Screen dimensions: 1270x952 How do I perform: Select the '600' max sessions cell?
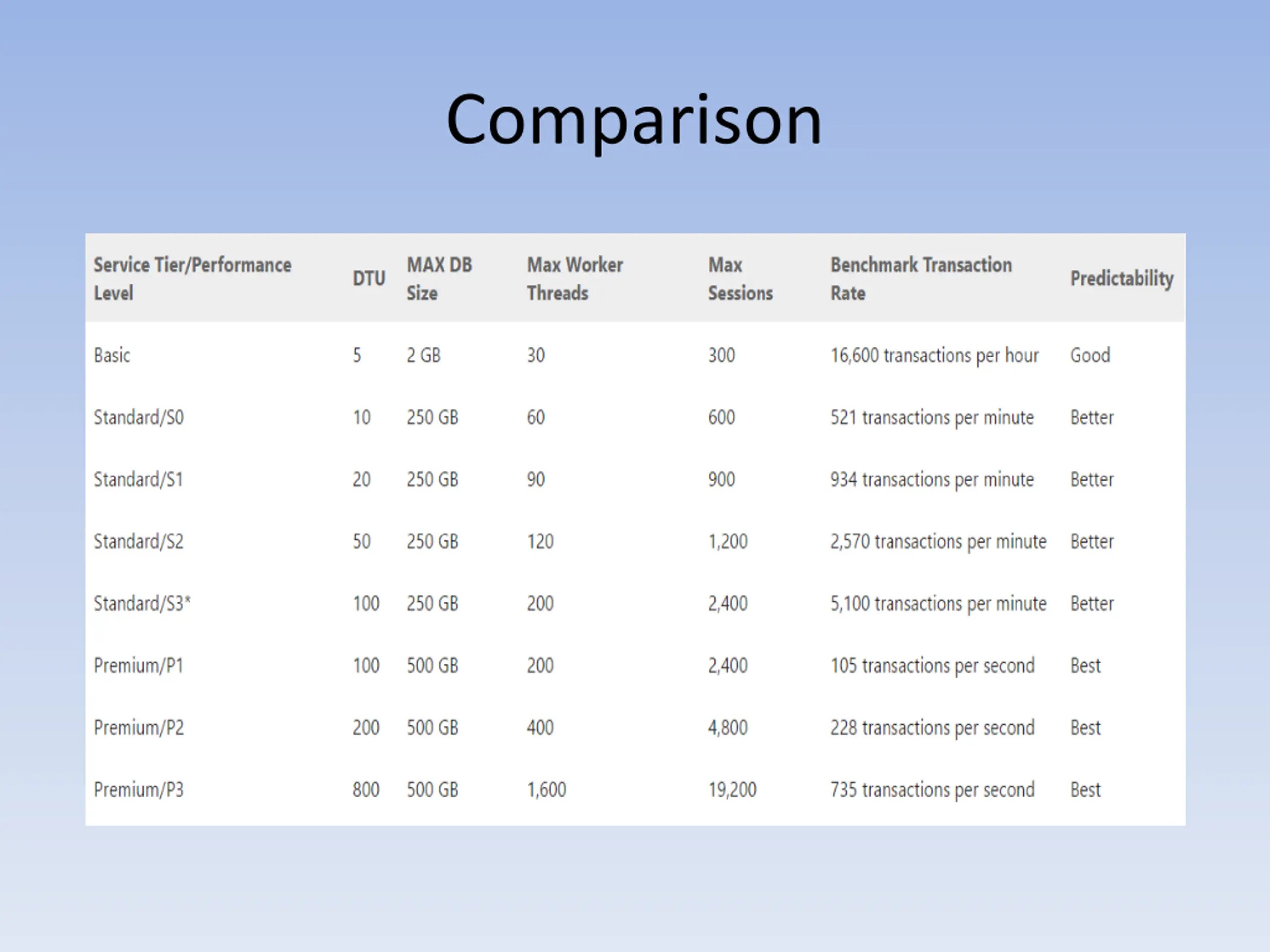click(721, 417)
